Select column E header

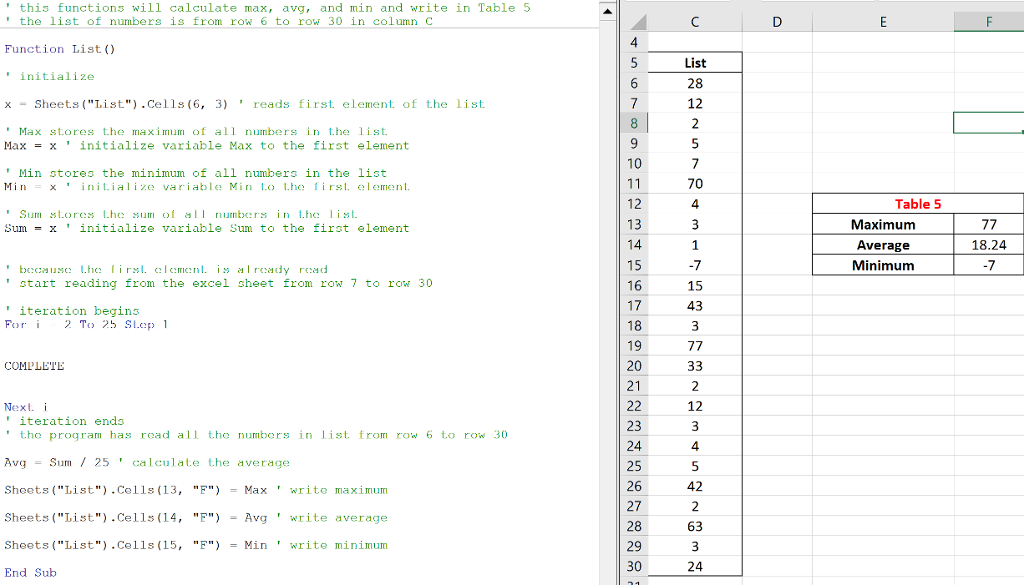pyautogui.click(x=883, y=22)
